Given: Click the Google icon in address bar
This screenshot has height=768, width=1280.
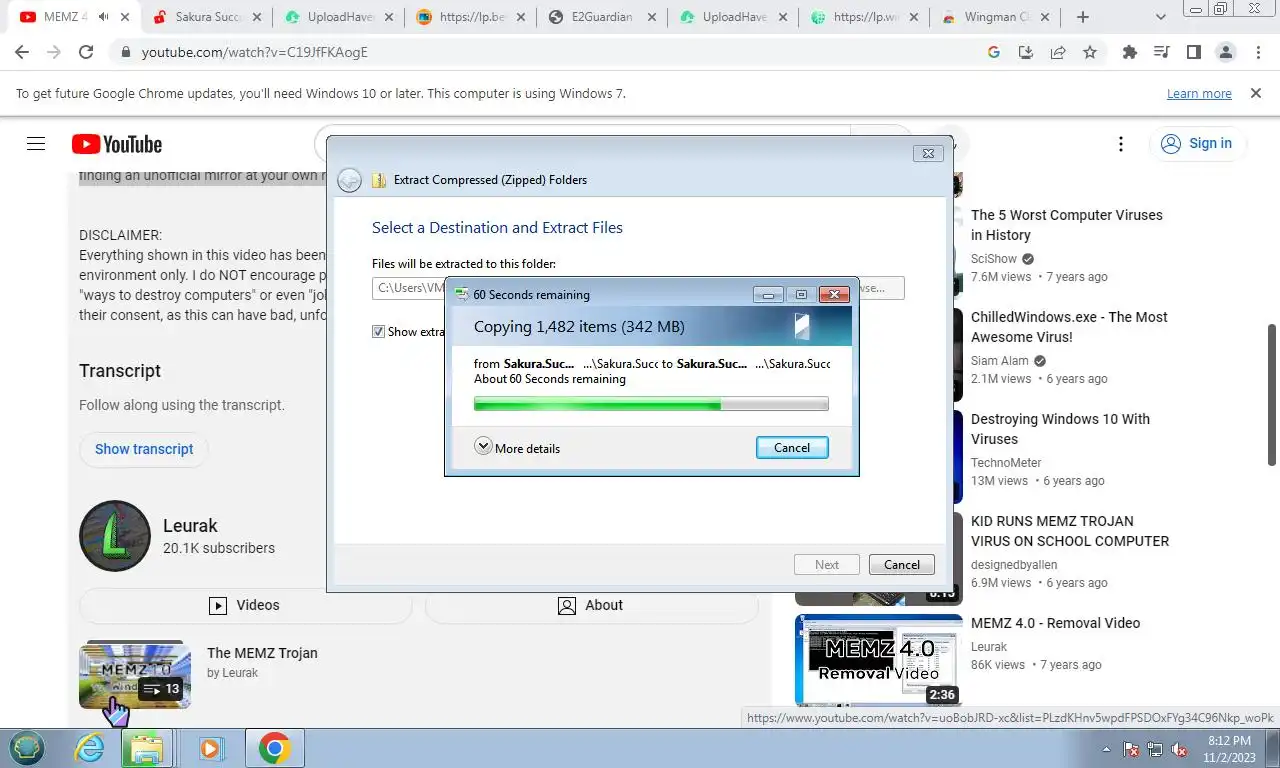Looking at the screenshot, I should coord(994,52).
